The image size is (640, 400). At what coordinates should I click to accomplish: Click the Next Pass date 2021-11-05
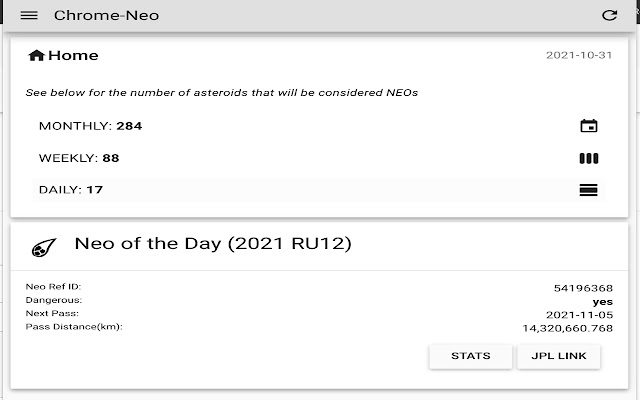pos(582,314)
